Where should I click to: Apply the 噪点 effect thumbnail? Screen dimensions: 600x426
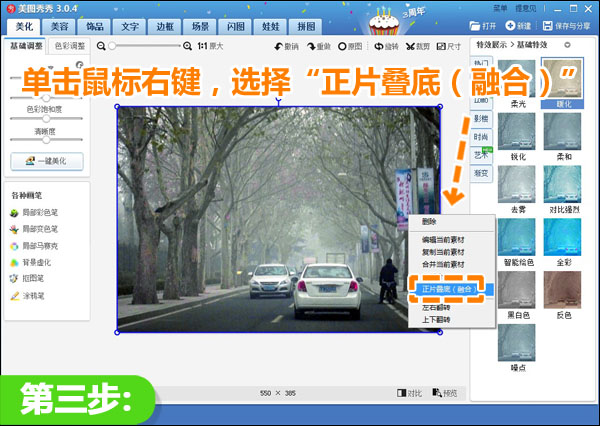point(517,343)
